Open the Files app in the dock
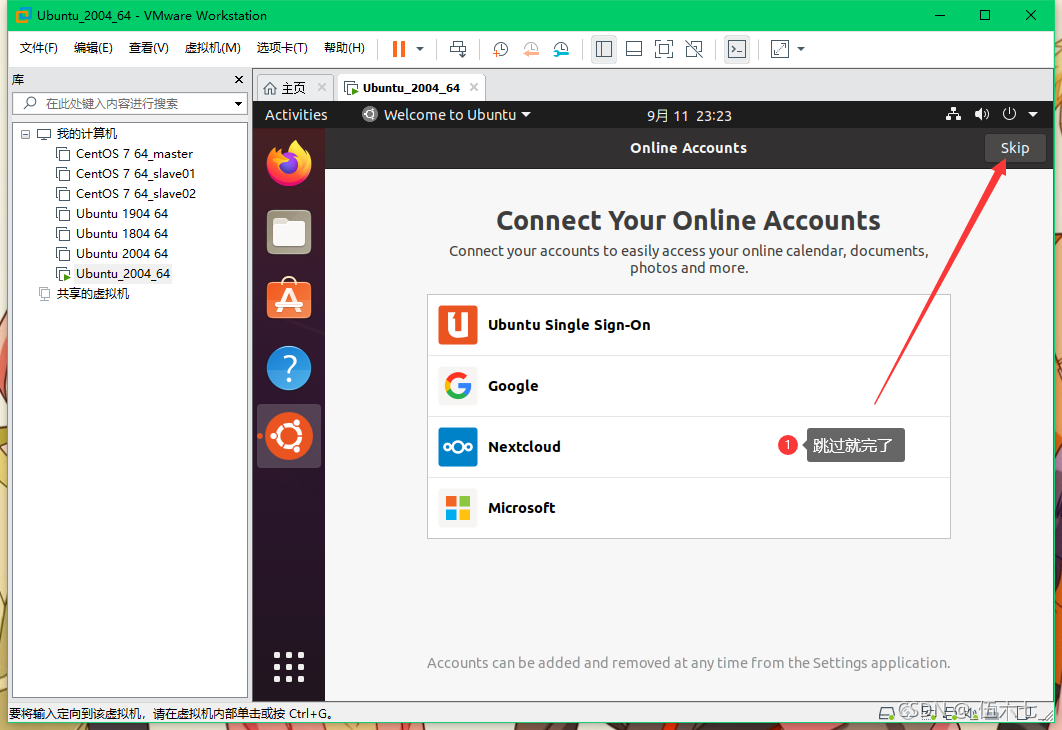Image resolution: width=1062 pixels, height=730 pixels. click(289, 232)
